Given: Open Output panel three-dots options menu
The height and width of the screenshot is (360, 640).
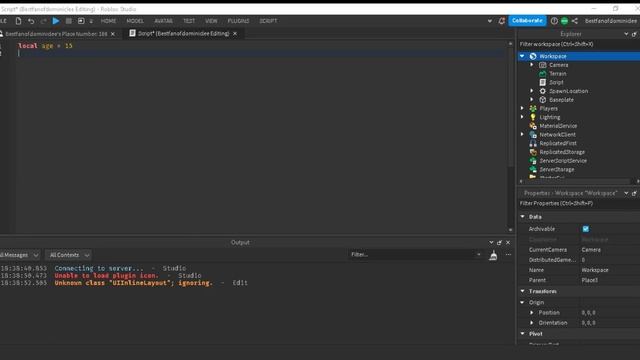Looking at the screenshot, I should coord(508,255).
